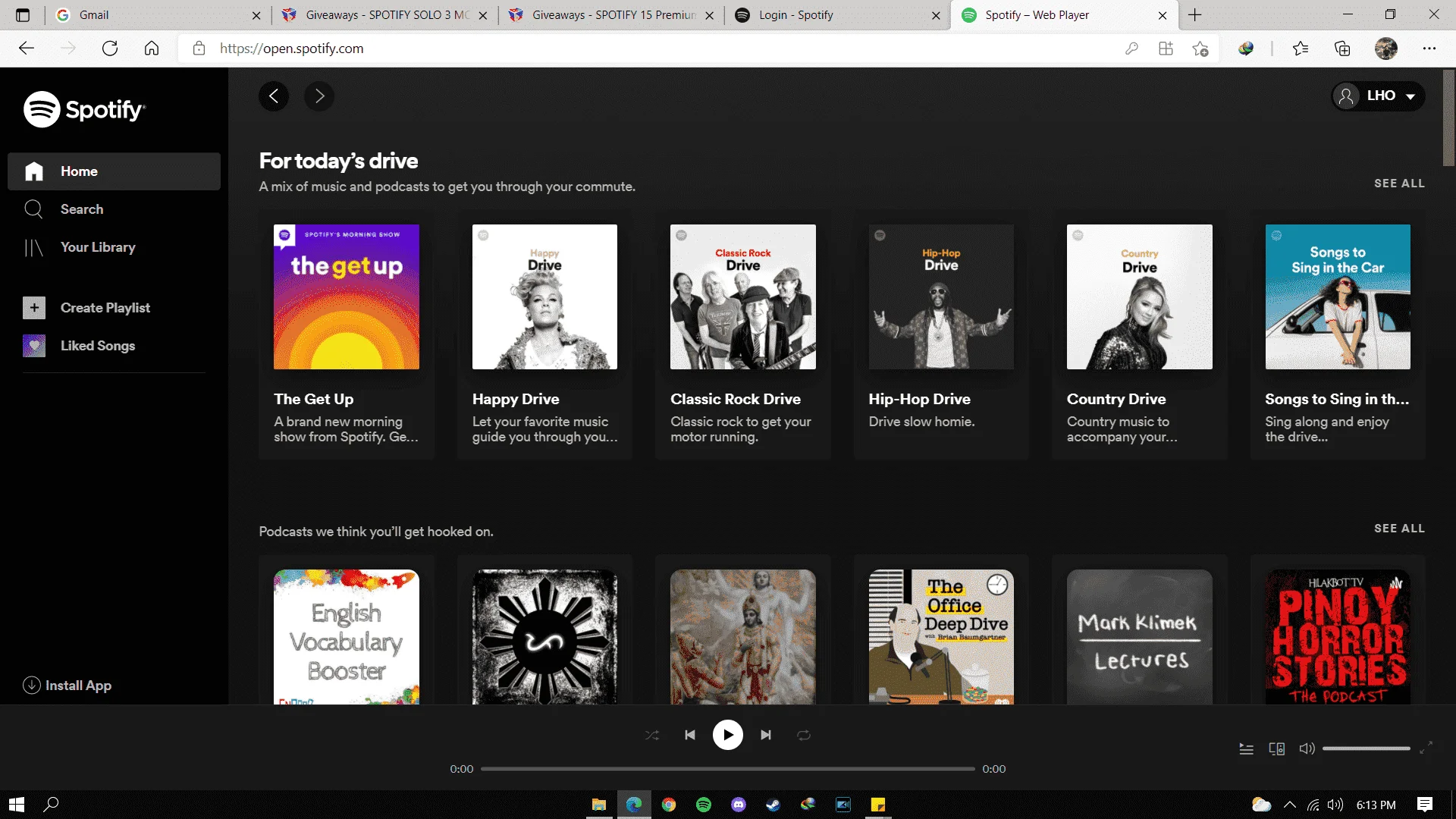Mute sound with the player's speaker icon

(1307, 748)
